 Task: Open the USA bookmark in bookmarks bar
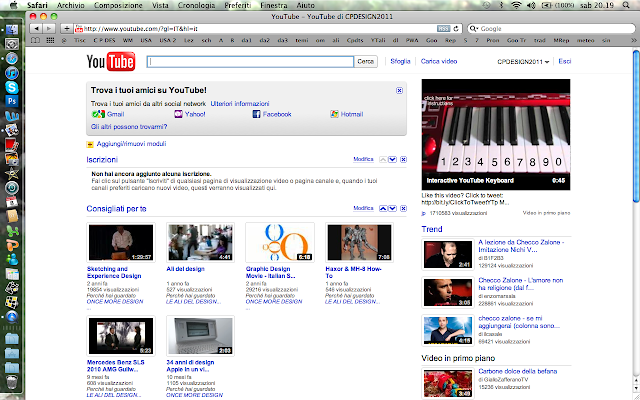146,40
